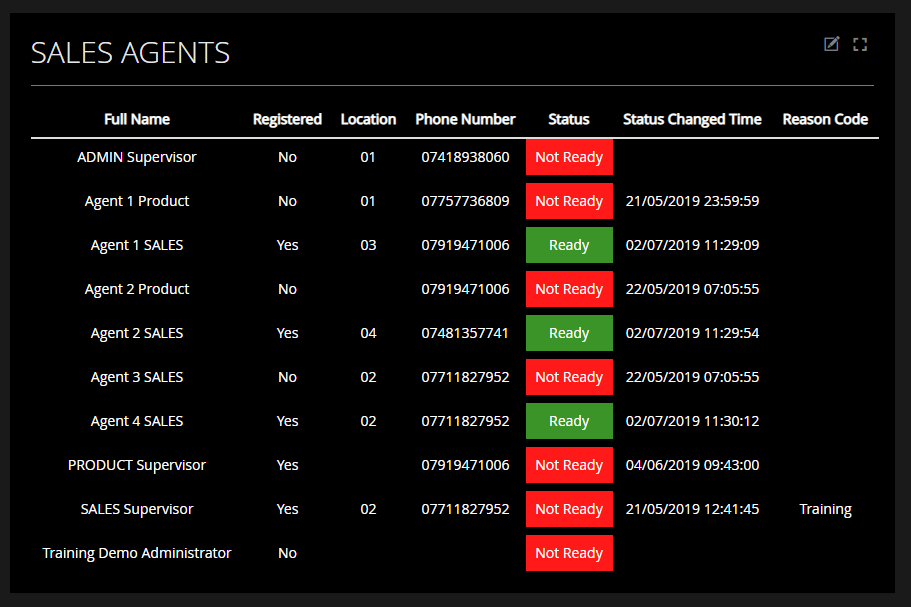Click timestamp 21/05/2019 12:41:45

[x=692, y=509]
